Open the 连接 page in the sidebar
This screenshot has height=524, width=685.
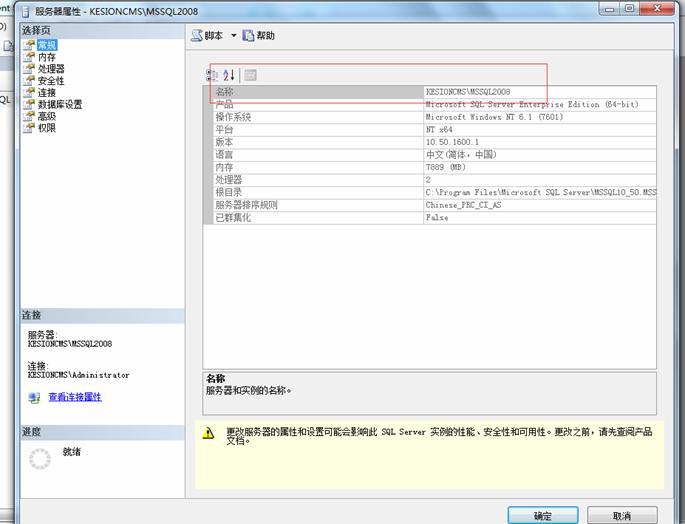click(x=47, y=92)
